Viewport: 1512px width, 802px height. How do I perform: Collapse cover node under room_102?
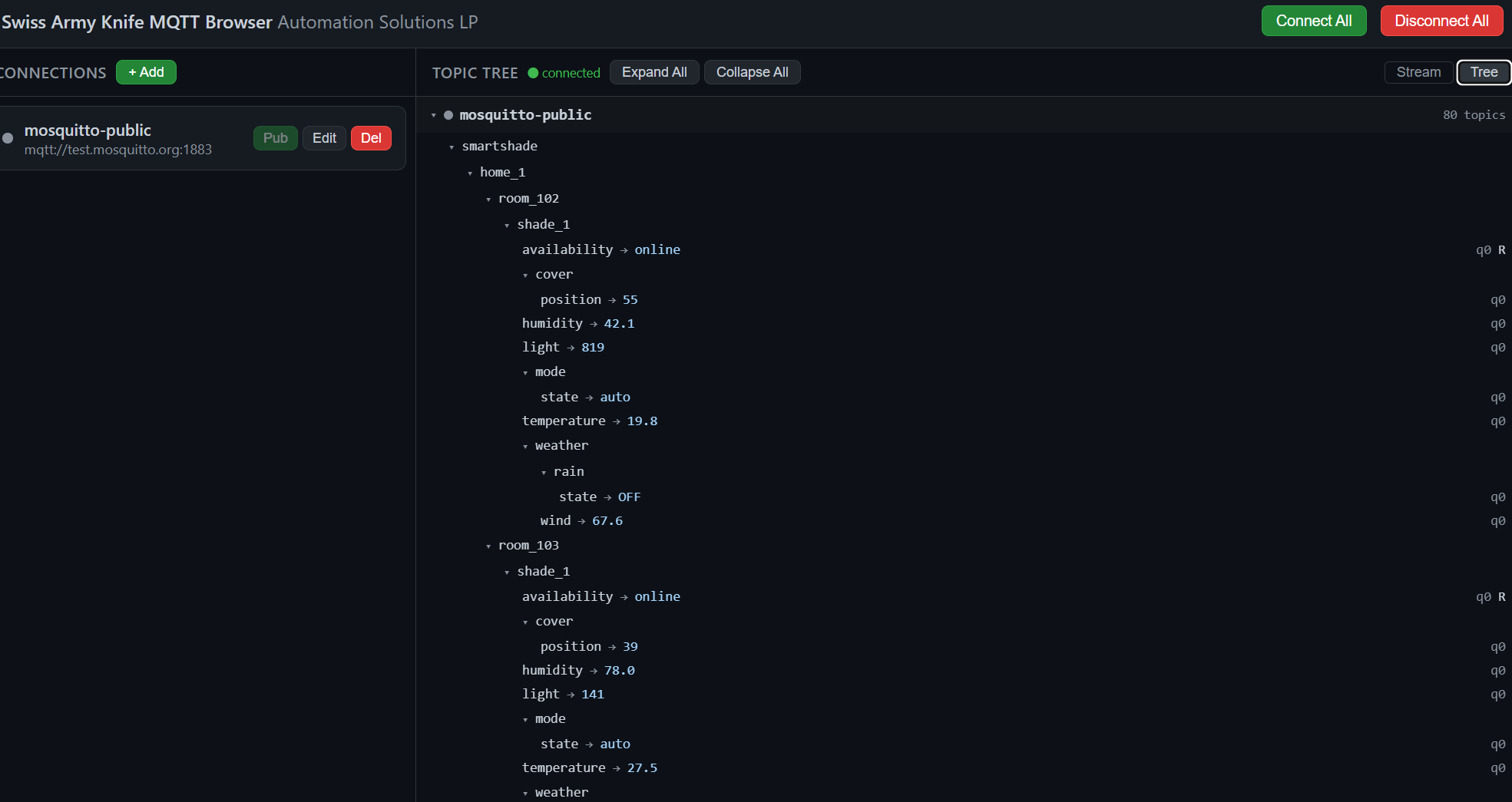point(525,275)
